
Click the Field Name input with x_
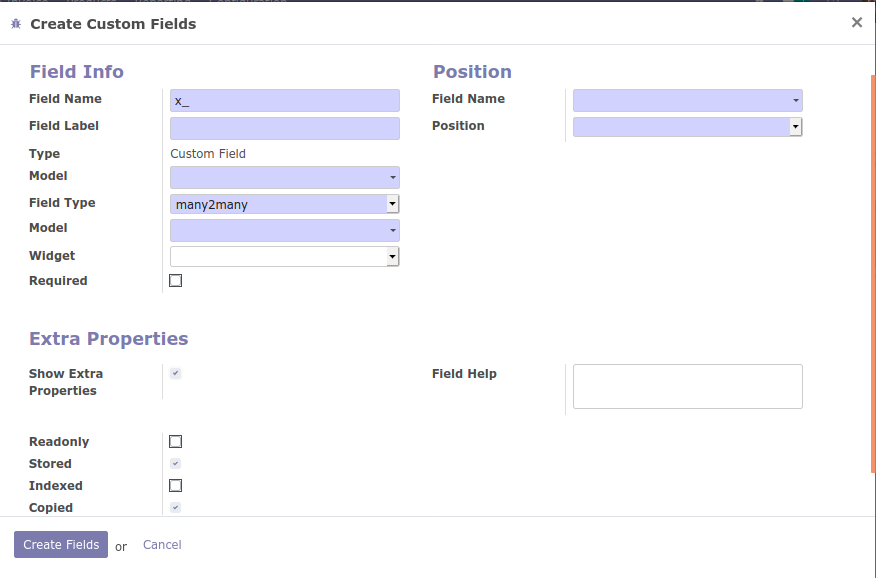285,100
